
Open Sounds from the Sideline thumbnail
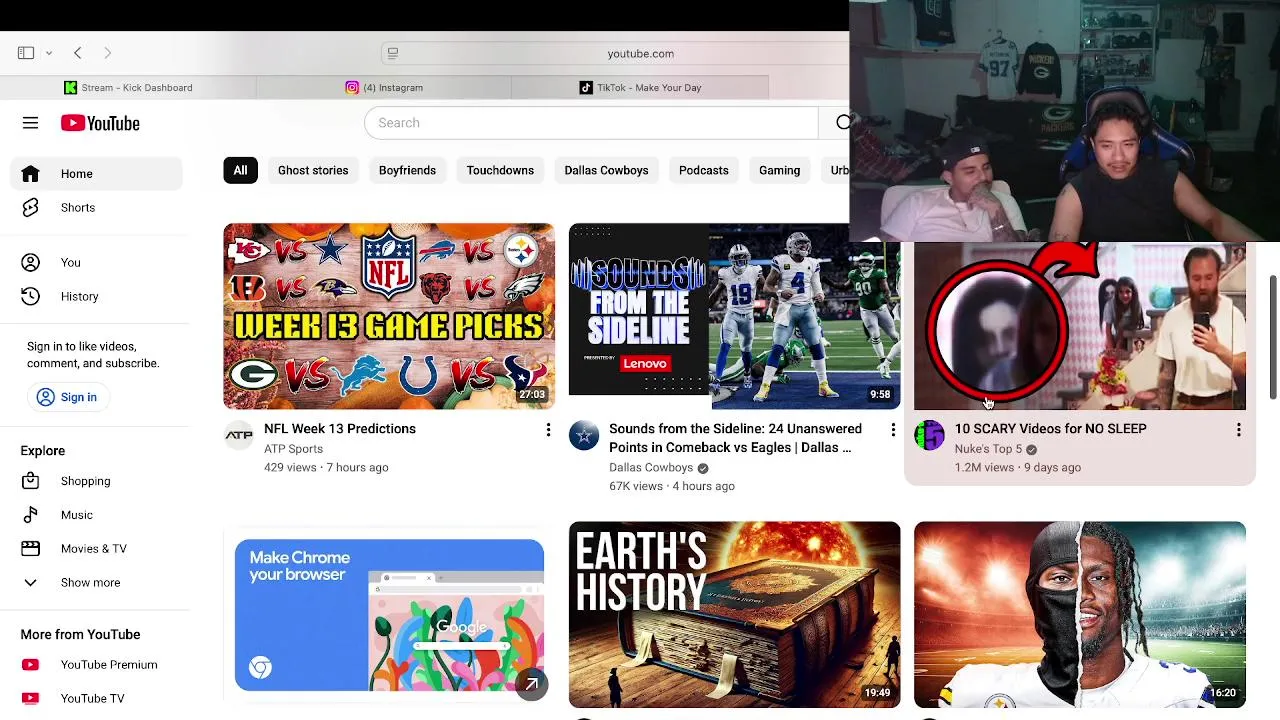tap(734, 316)
